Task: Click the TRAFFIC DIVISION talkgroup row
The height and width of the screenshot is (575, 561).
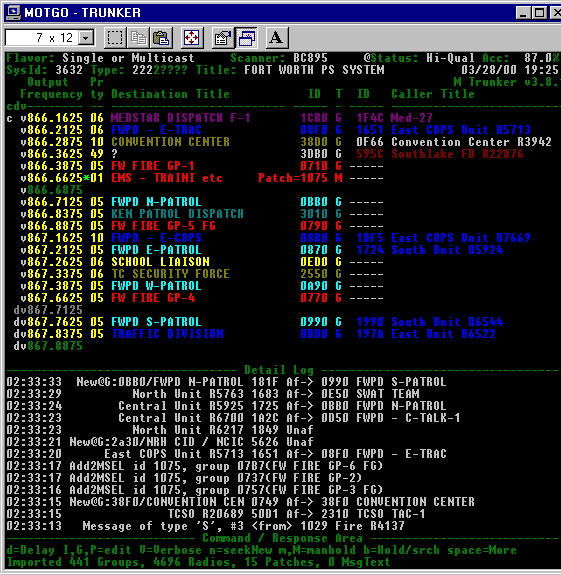Action: [283, 334]
